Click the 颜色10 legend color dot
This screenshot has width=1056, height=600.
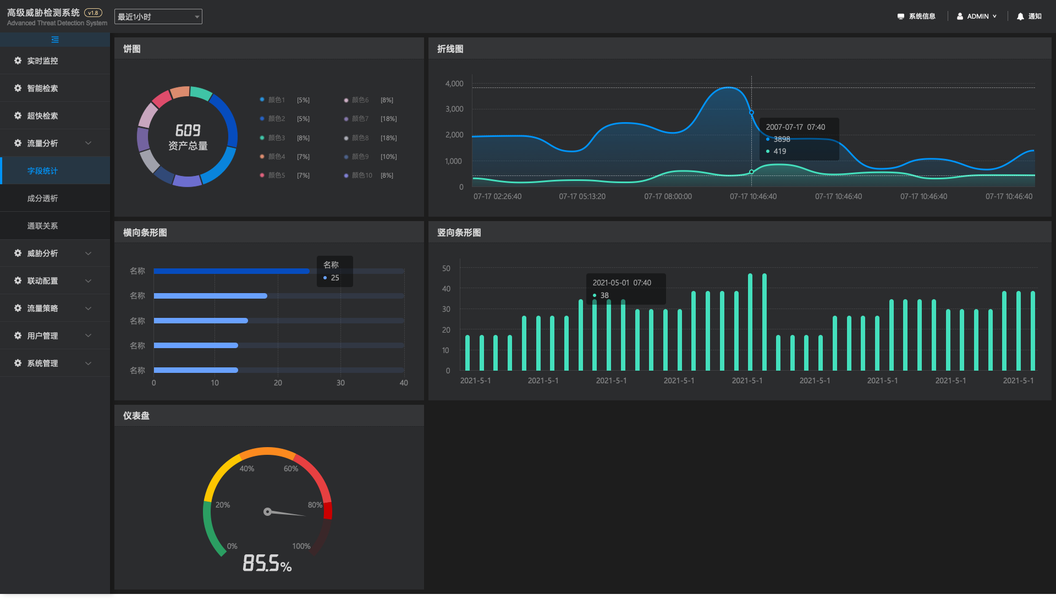(x=346, y=175)
